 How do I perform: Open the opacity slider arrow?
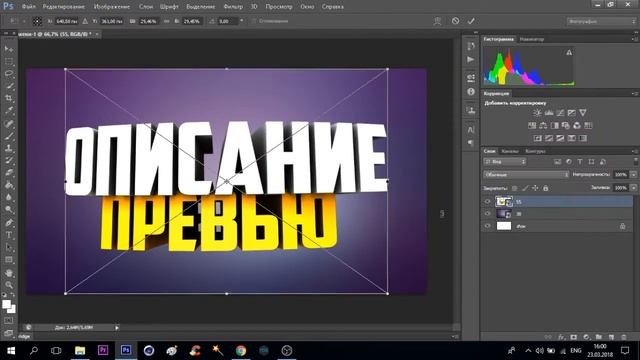point(633,175)
